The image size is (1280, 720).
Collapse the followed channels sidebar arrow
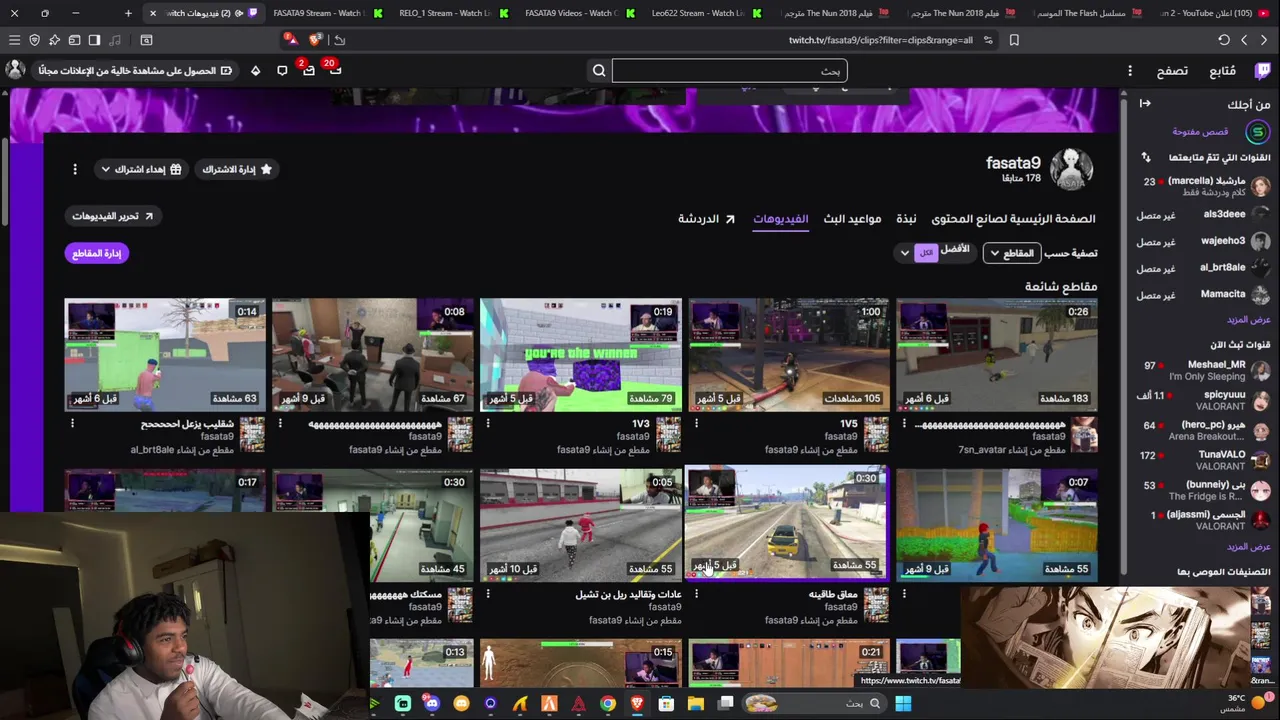pyautogui.click(x=1145, y=104)
